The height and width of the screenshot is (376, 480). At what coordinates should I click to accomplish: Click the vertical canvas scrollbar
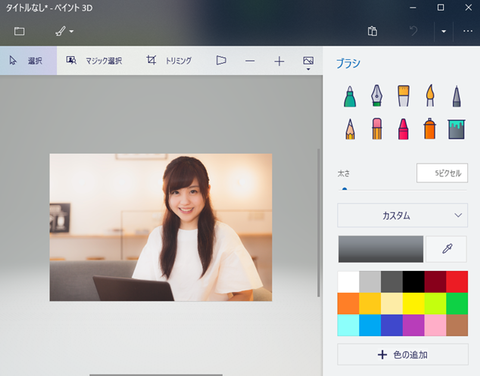(x=319, y=223)
